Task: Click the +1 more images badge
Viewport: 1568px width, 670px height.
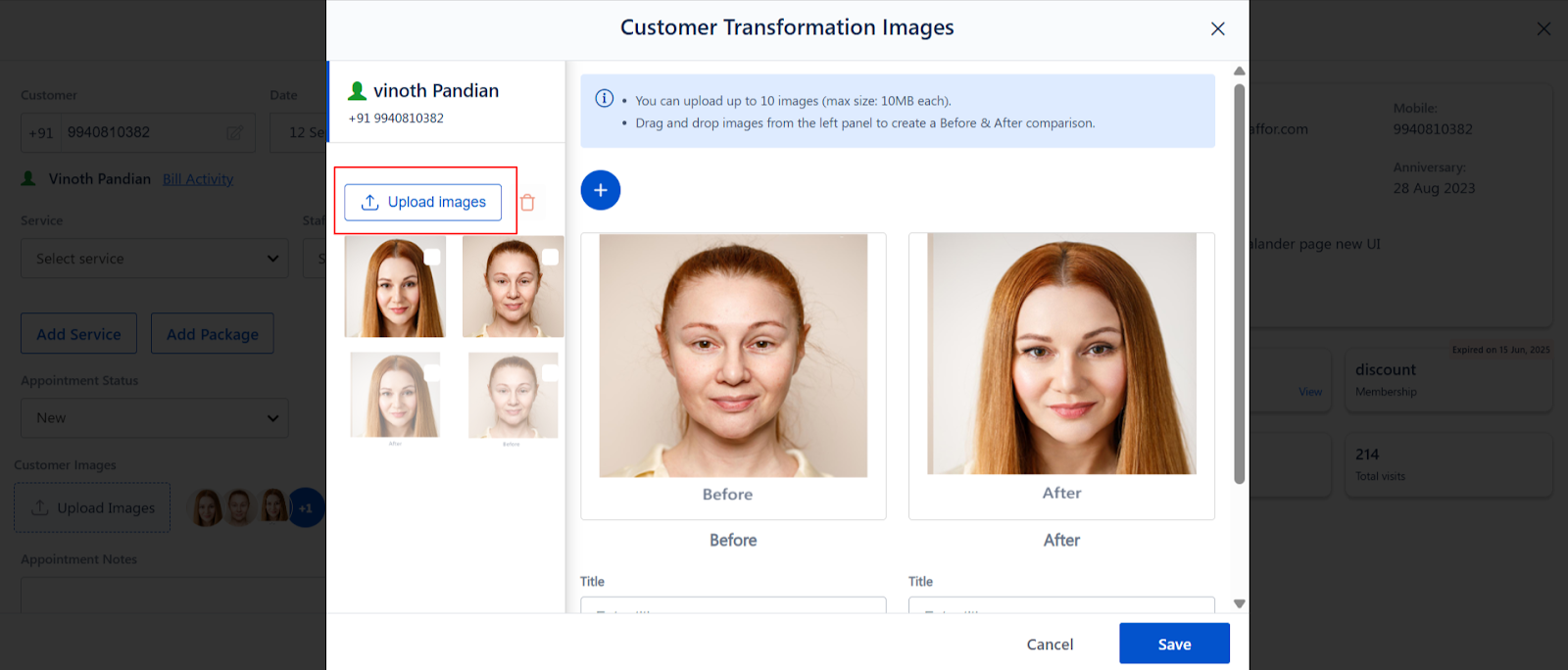Action: [x=306, y=507]
